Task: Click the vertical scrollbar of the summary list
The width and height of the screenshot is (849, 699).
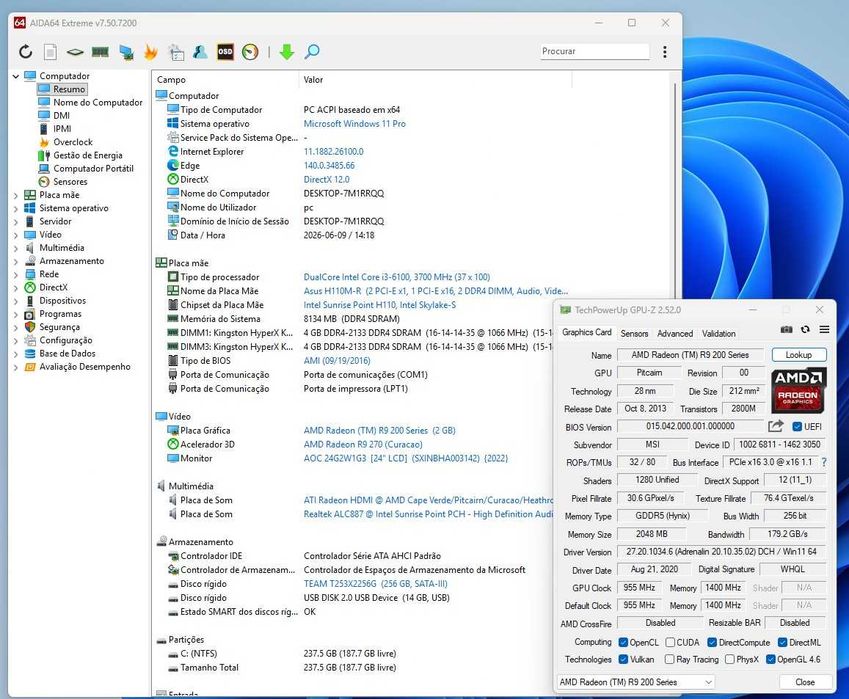Action: (675, 190)
